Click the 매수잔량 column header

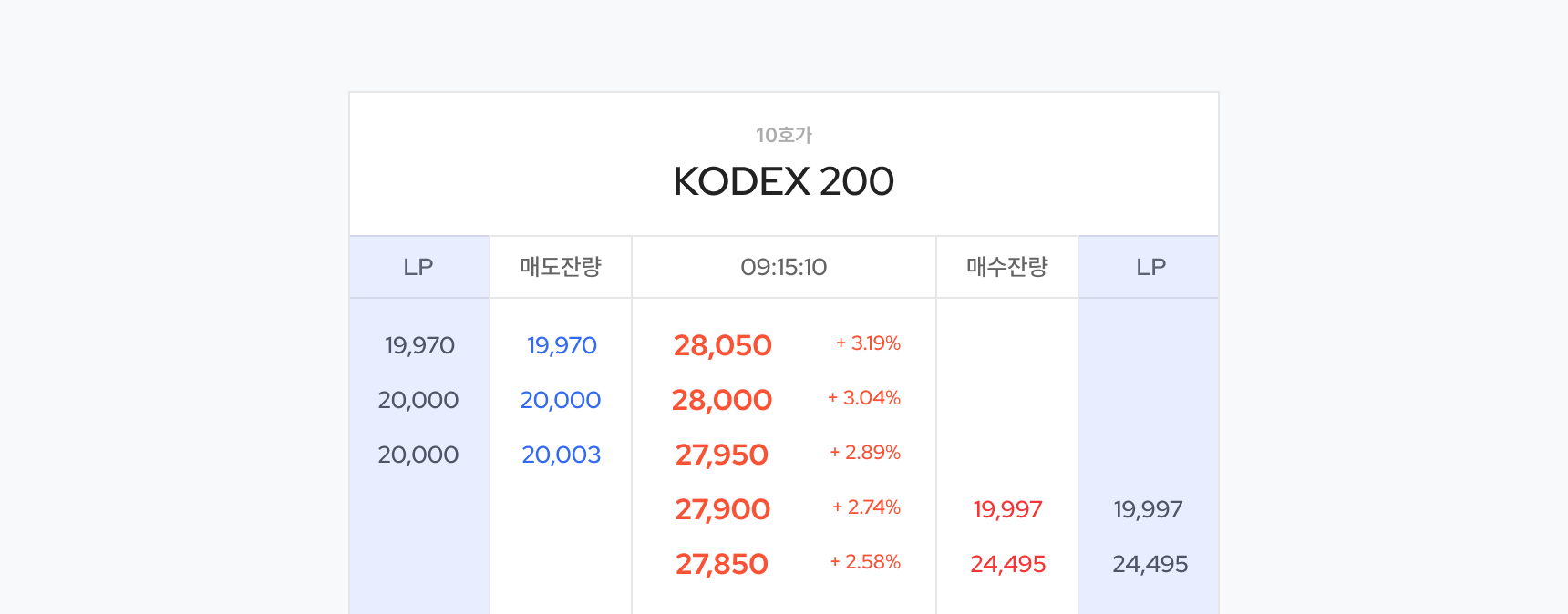pos(1007,267)
